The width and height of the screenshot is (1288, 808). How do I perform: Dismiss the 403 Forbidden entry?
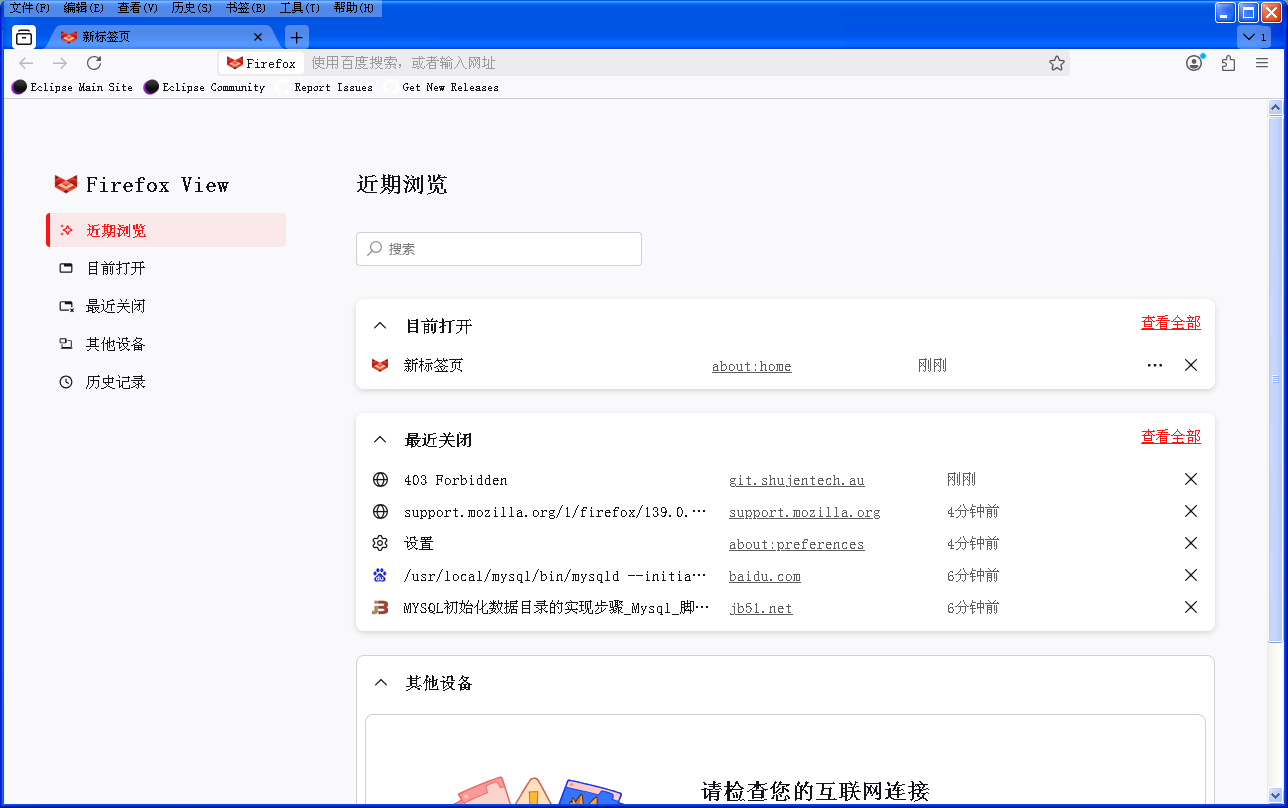click(x=1191, y=479)
